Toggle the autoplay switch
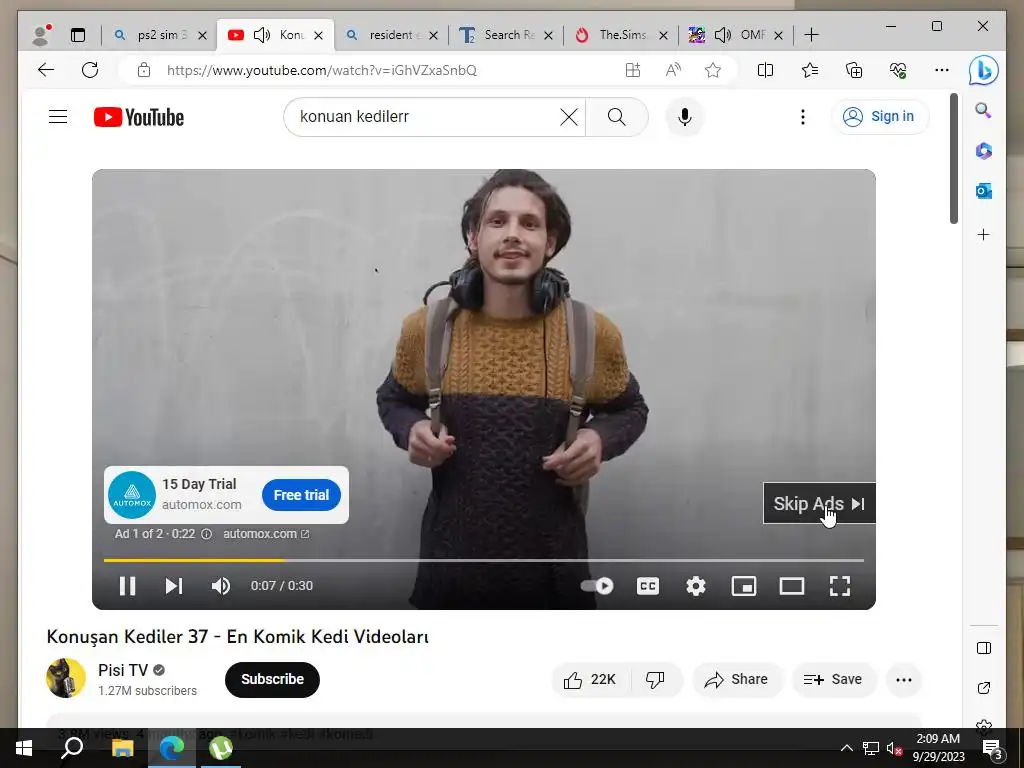The width and height of the screenshot is (1024, 768). (x=597, y=586)
